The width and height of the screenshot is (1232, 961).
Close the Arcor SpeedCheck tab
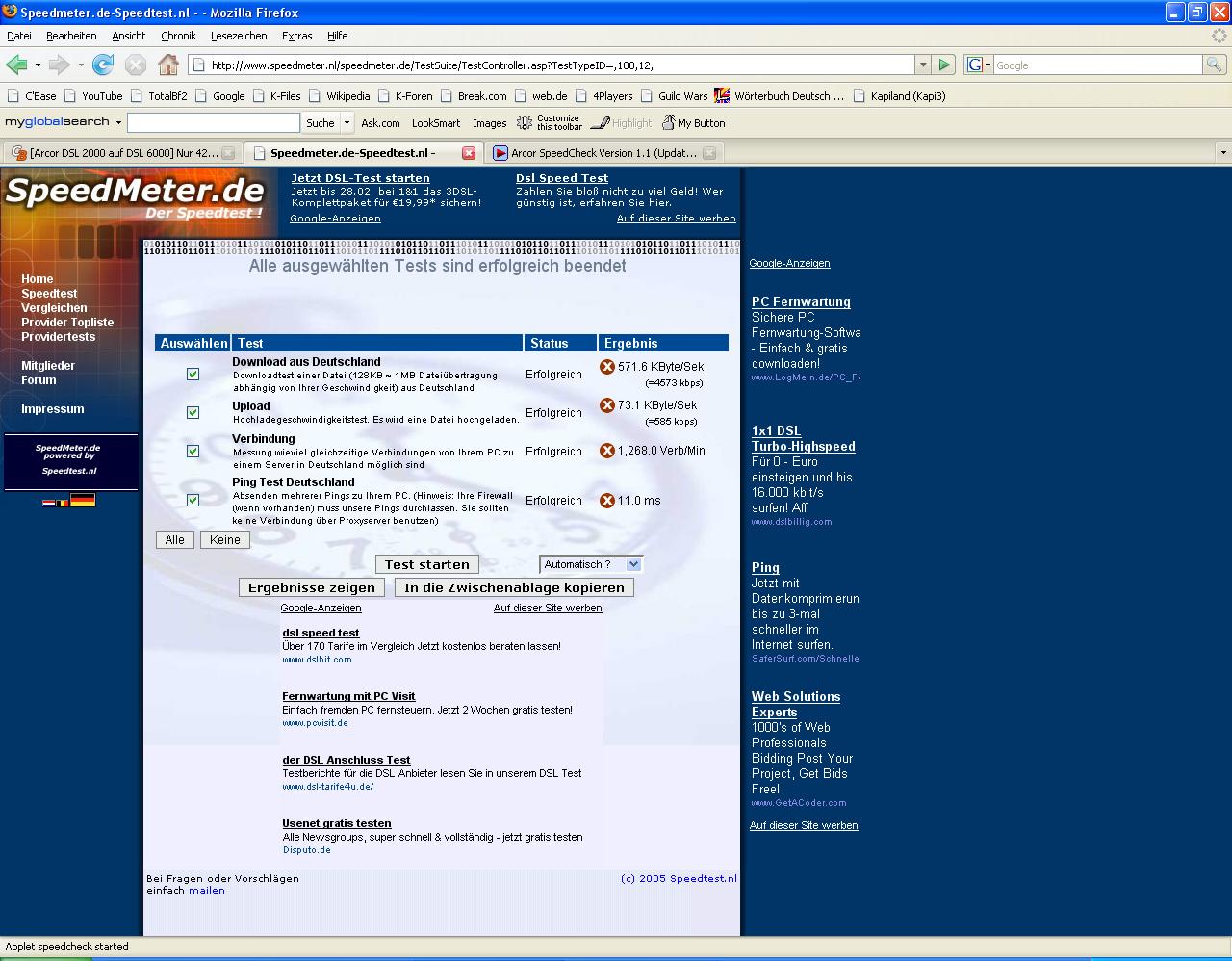click(x=709, y=153)
